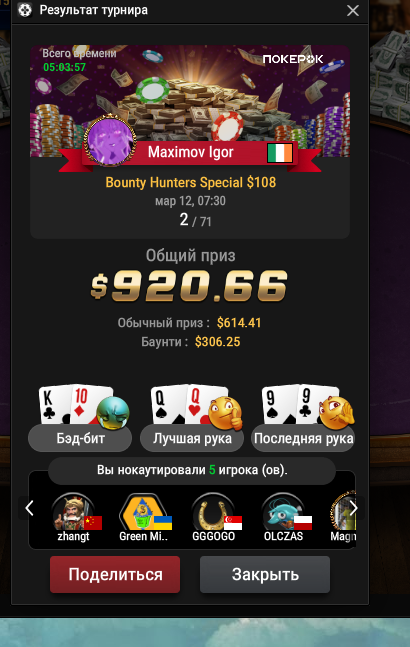Image resolution: width=410 pixels, height=647 pixels.
Task: Show previous knocked-out players with left arrow
Action: coord(29,508)
